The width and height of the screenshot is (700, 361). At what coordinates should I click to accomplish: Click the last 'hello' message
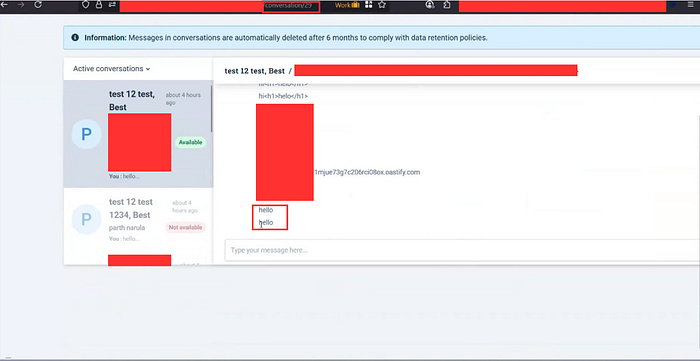point(266,222)
